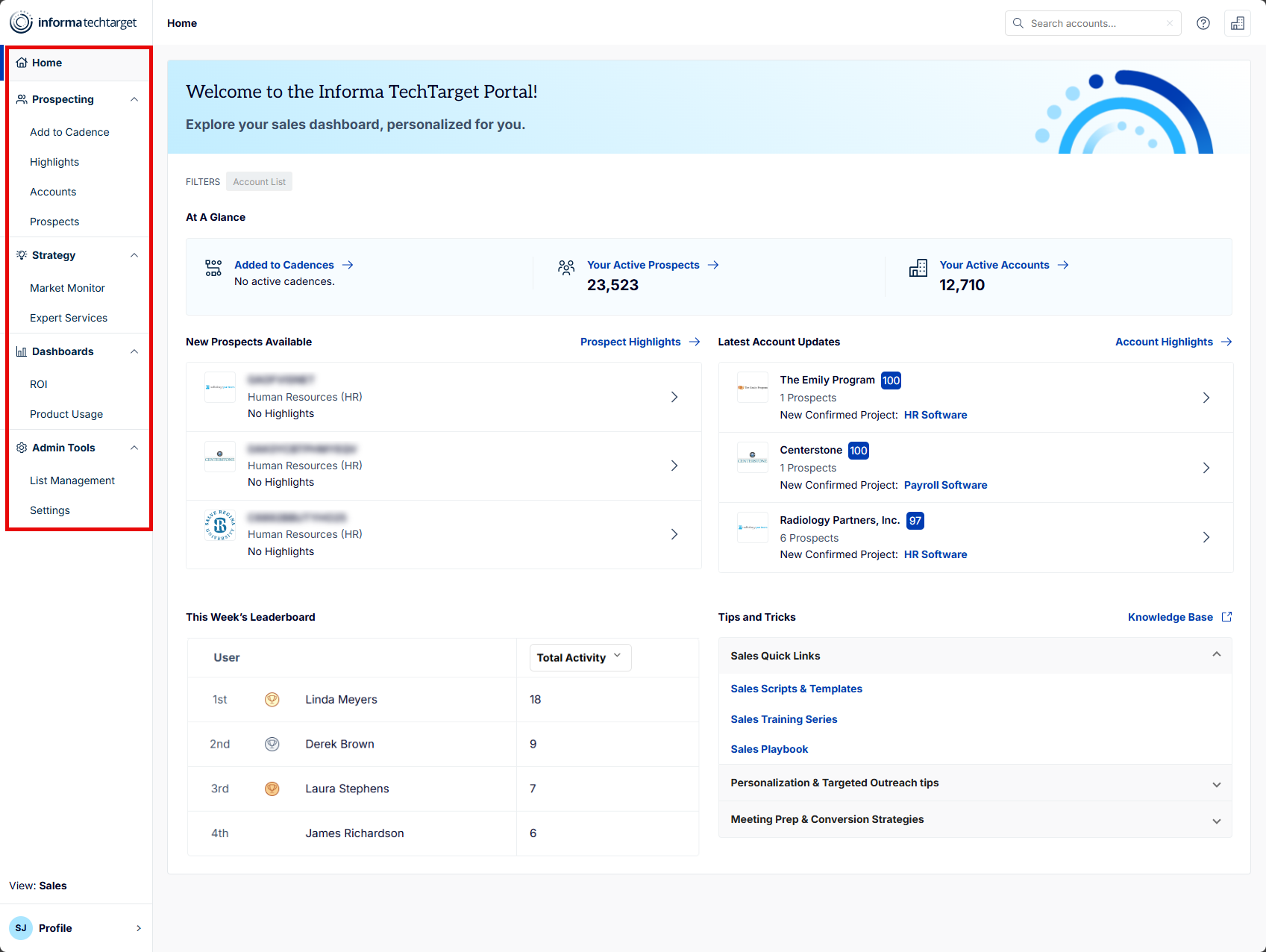Click the medal icon next to Derek Brown

pyautogui.click(x=272, y=744)
